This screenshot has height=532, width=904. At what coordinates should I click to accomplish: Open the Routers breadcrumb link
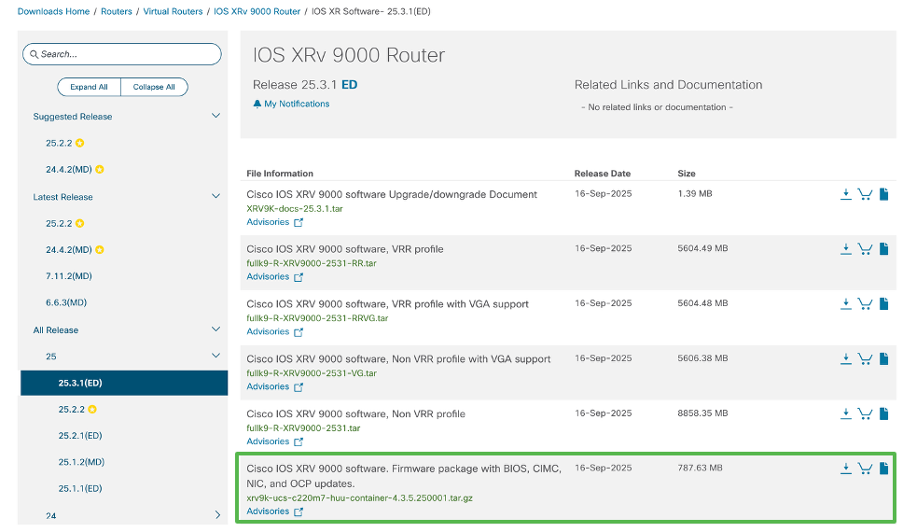(x=116, y=12)
